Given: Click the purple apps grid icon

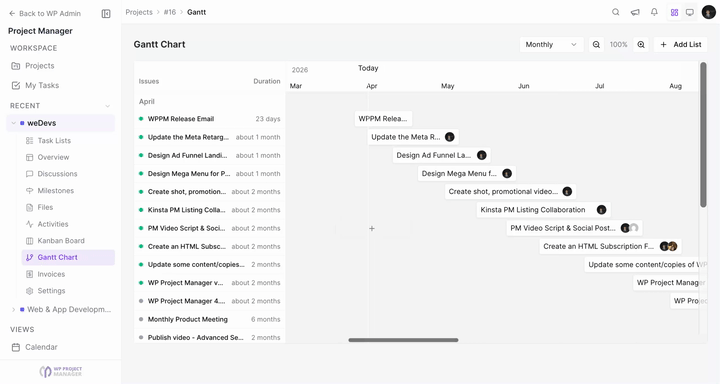Looking at the screenshot, I should tap(674, 12).
